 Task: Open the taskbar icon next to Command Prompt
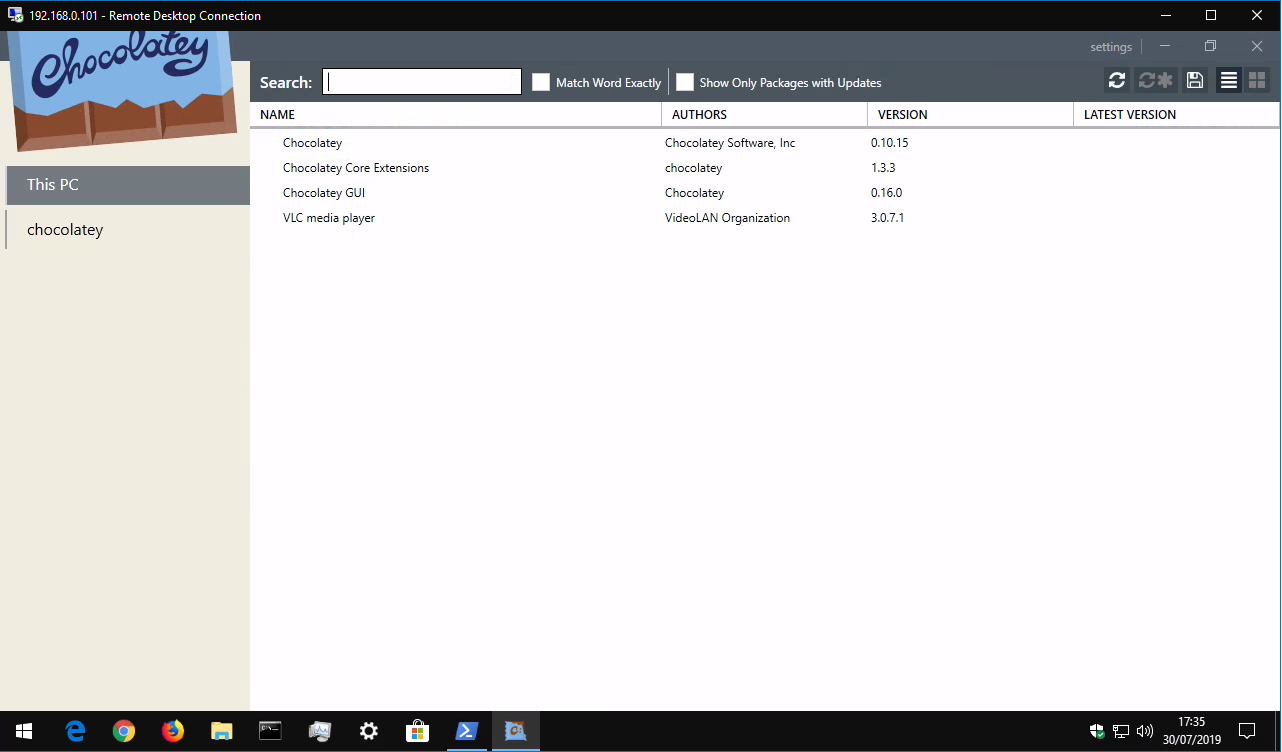320,731
